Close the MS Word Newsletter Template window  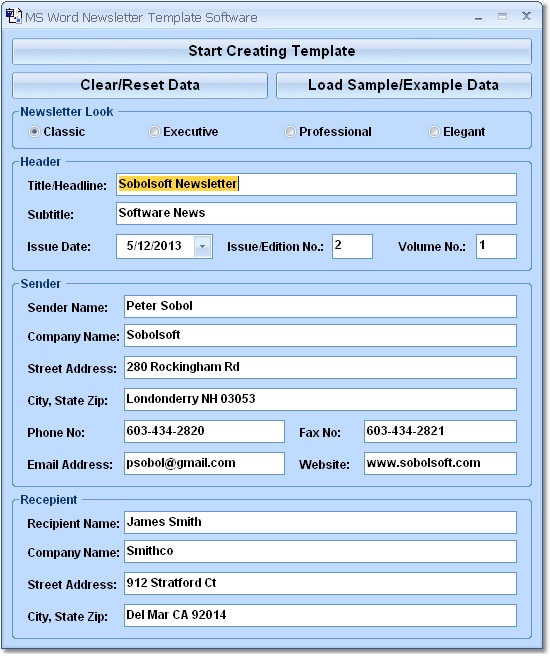[x=526, y=17]
